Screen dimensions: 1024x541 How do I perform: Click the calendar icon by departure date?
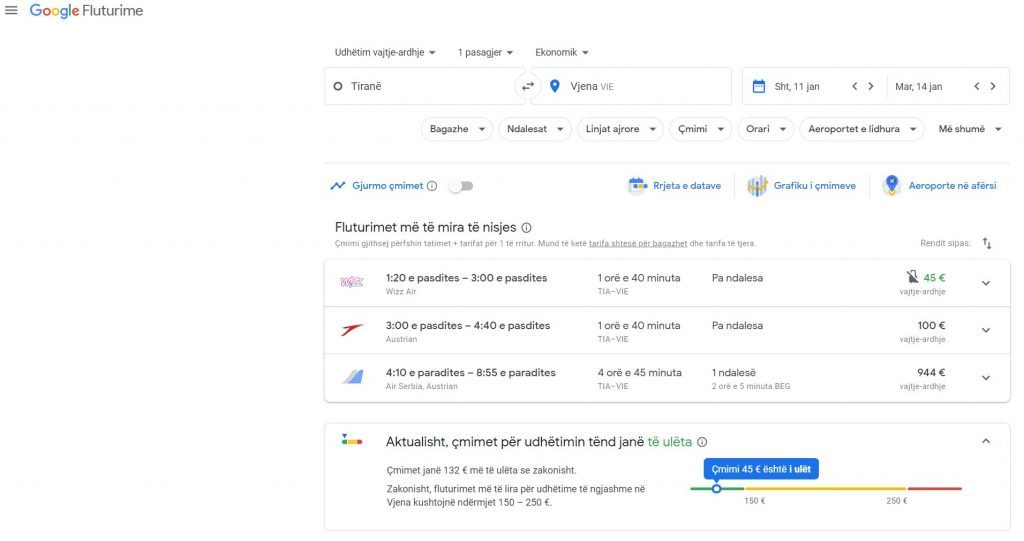(x=759, y=87)
